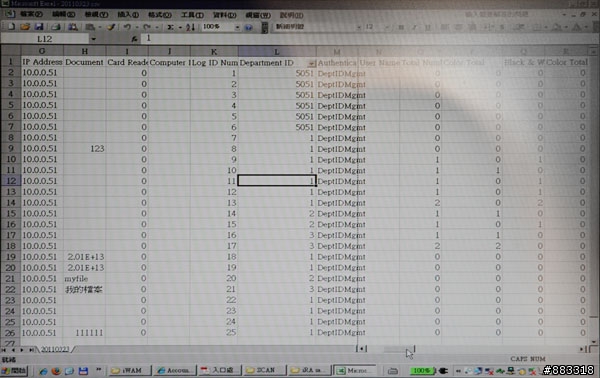The image size is (600, 378).
Task: Open the Department ID filter dropdown
Action: [x=311, y=63]
